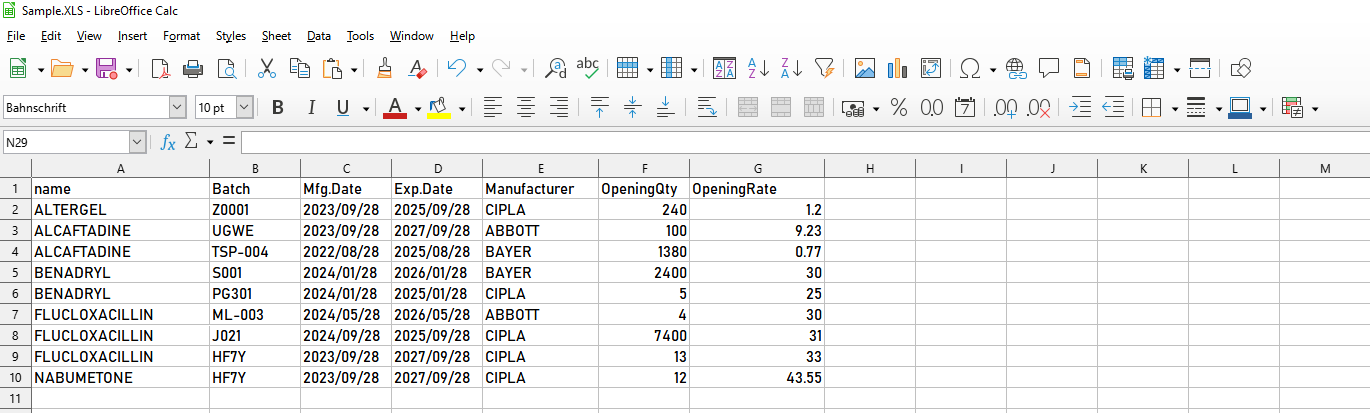Toggle Underline formatting
Screen dimensions: 1370x413
pyautogui.click(x=343, y=107)
